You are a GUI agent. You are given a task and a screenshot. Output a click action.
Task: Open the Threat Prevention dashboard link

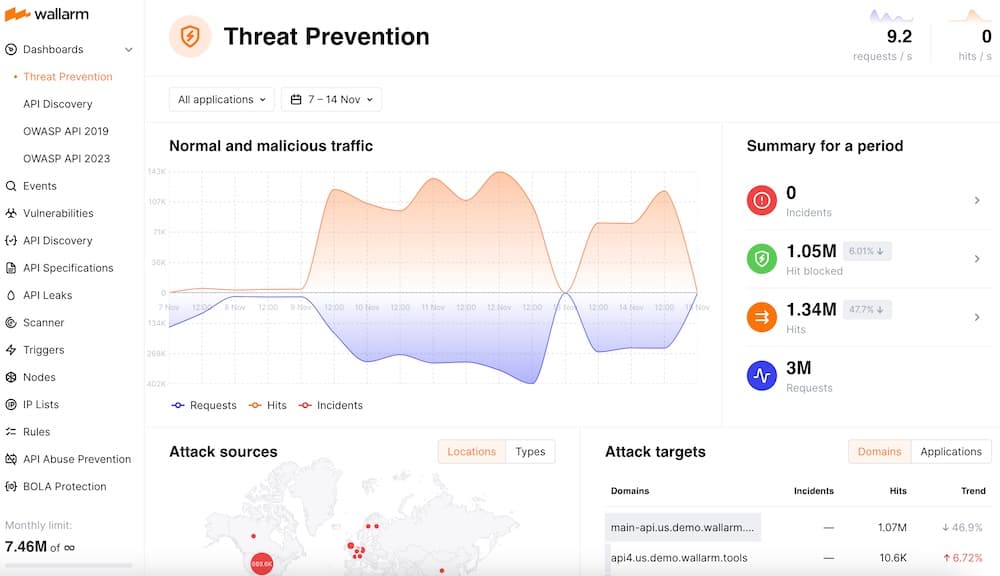(x=69, y=76)
